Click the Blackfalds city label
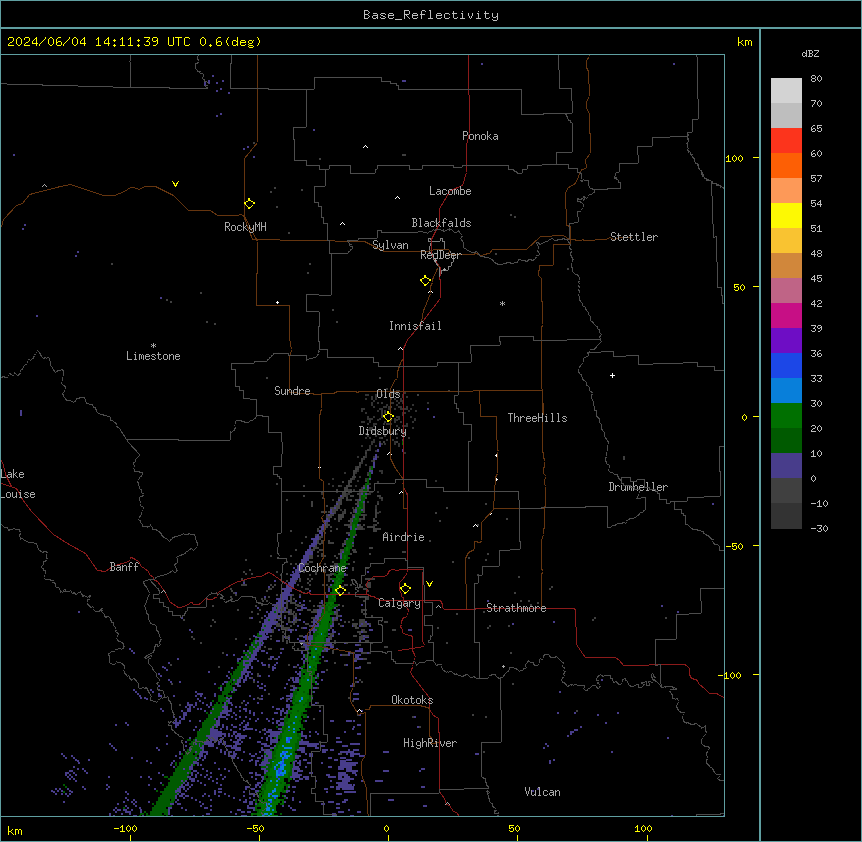The image size is (862, 842). pos(441,223)
